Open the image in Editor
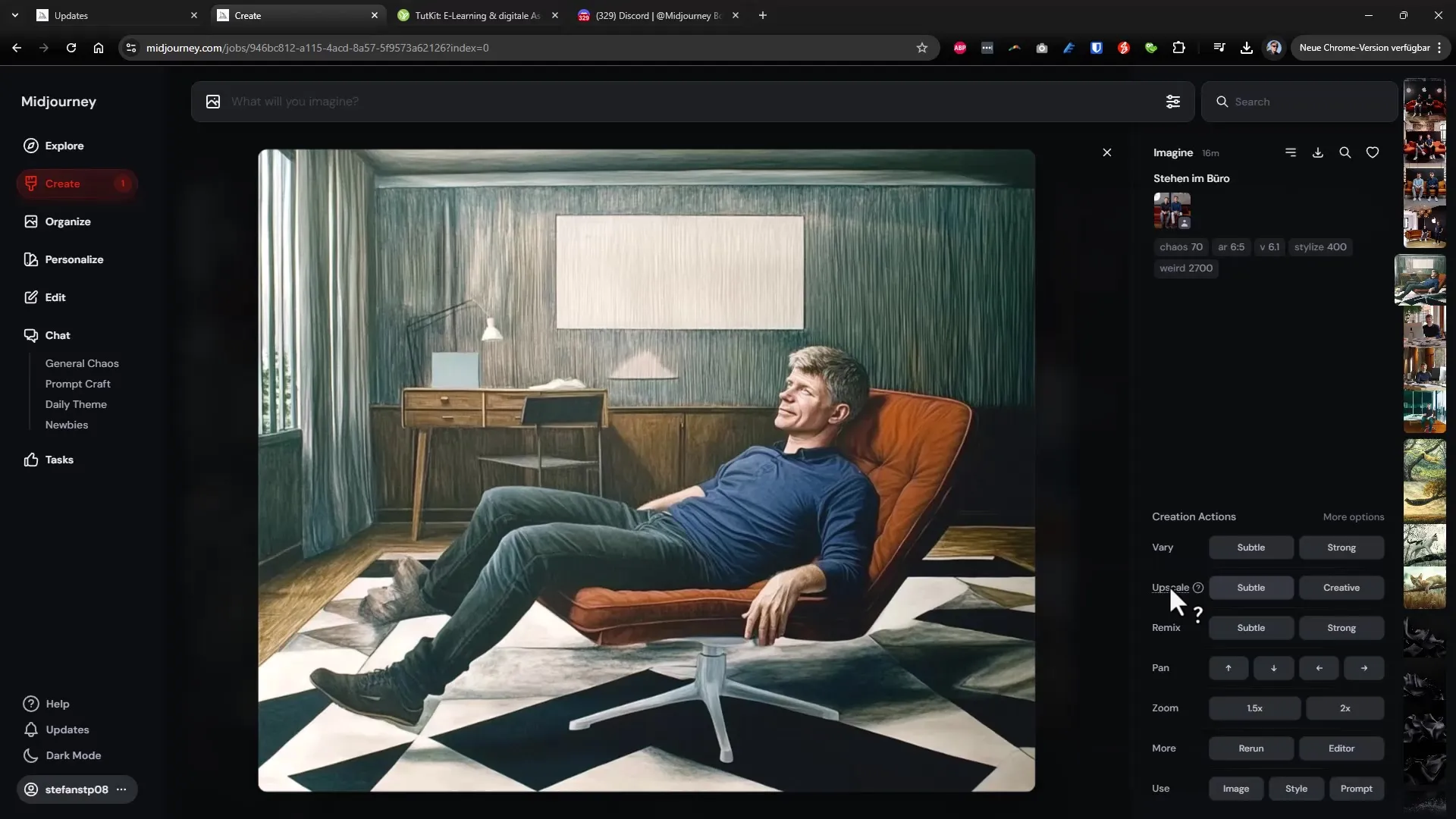 pos(1341,748)
